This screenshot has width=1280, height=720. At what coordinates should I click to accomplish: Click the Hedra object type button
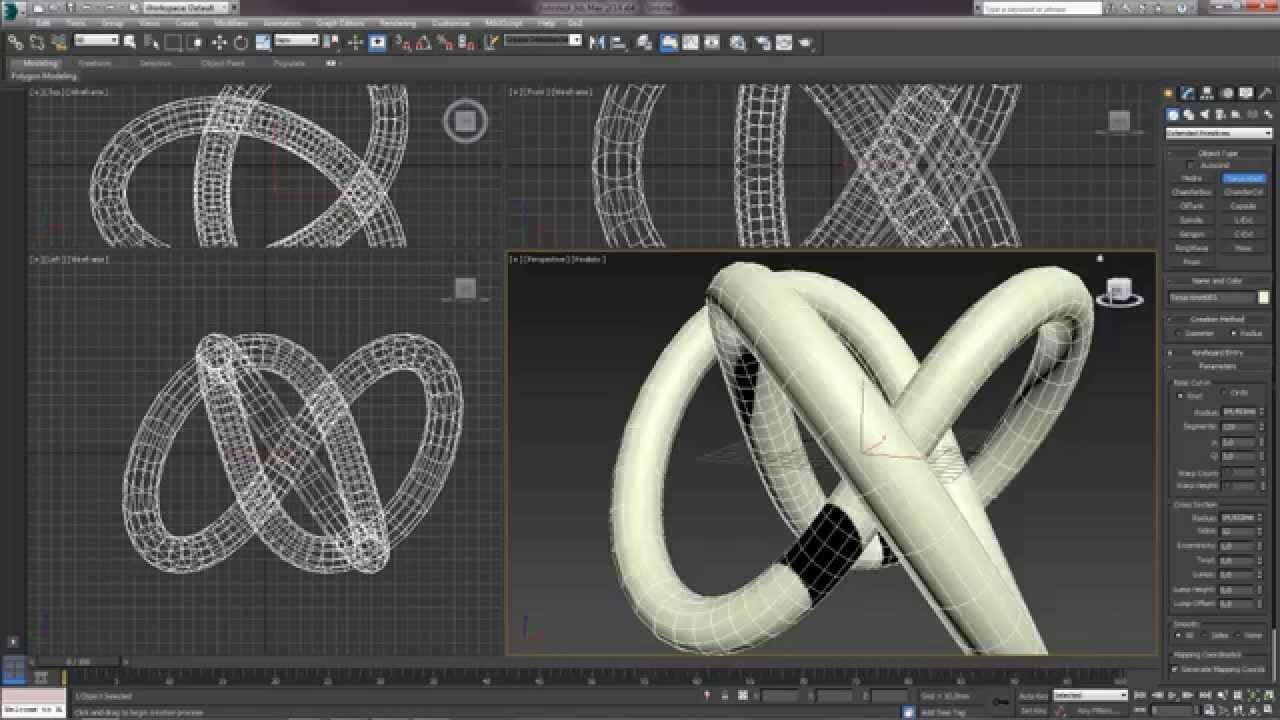[1191, 179]
